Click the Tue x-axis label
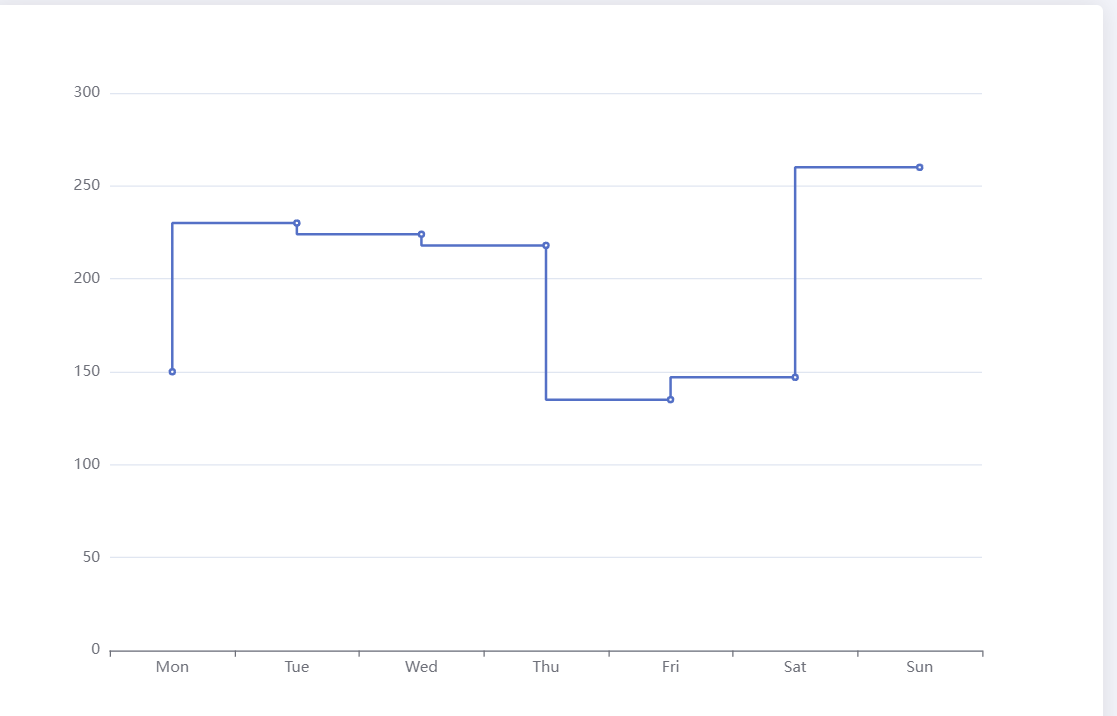This screenshot has width=1117, height=716. point(297,667)
